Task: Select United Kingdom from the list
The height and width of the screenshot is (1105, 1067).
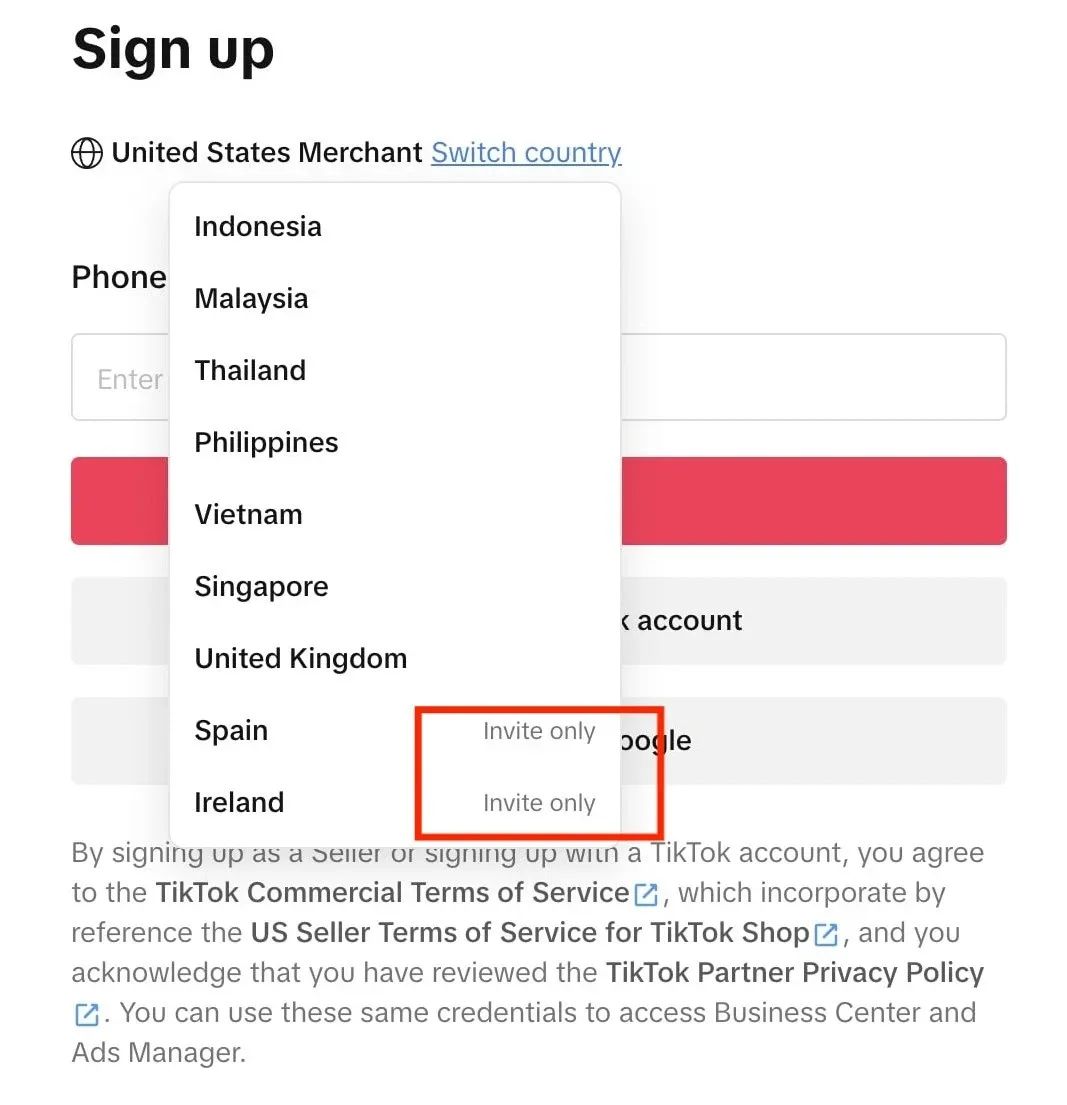Action: click(395, 658)
